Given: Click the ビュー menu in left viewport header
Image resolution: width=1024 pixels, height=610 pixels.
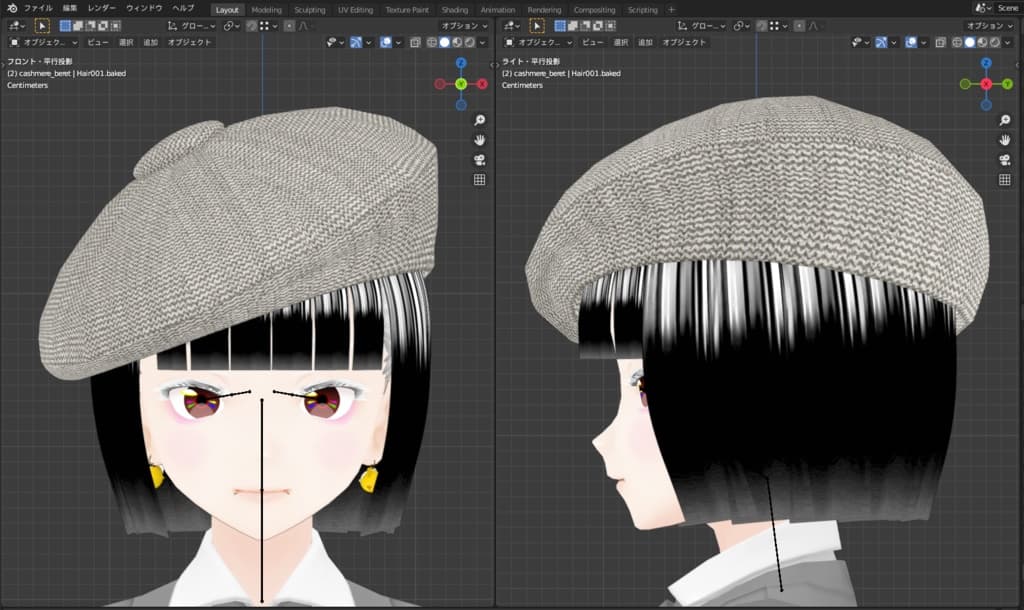Looking at the screenshot, I should [97, 43].
